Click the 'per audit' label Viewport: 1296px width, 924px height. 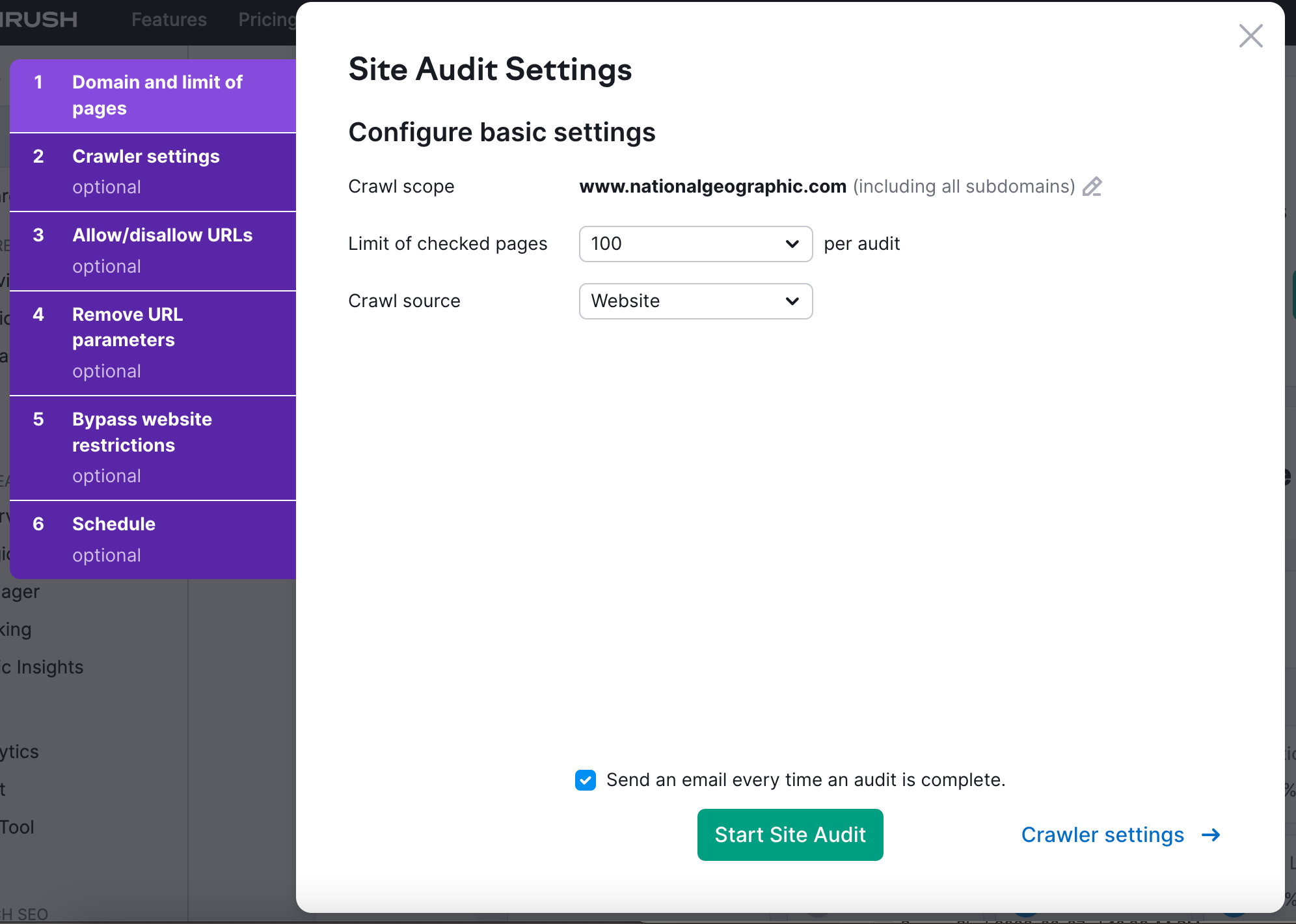(861, 244)
